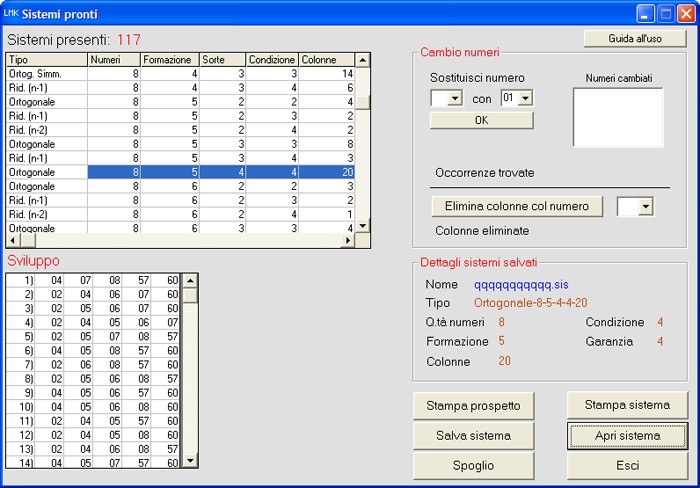This screenshot has height=488, width=700.
Task: Click Sistemi presenti count 117
Action: click(x=129, y=40)
